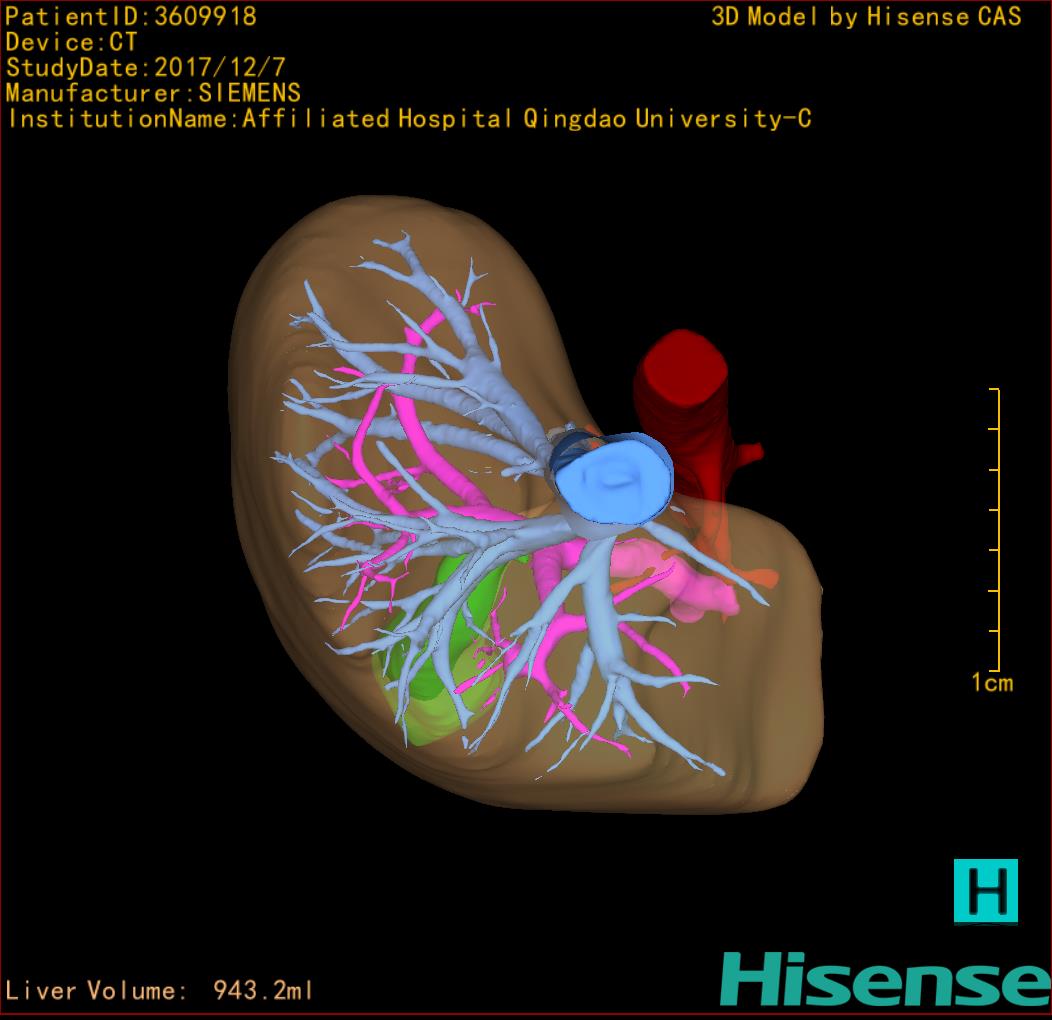Click the PatientID:3609918 text
The image size is (1052, 1020).
(131, 17)
